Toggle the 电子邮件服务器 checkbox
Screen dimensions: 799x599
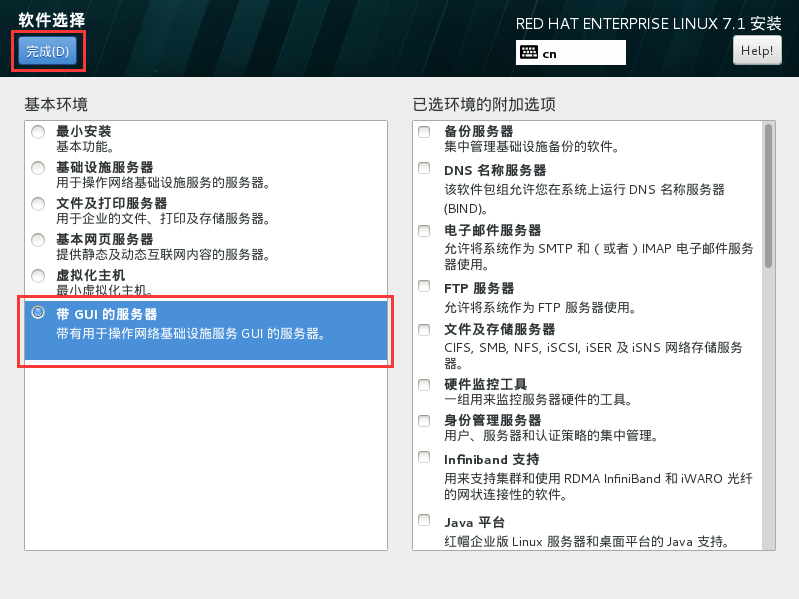425,230
